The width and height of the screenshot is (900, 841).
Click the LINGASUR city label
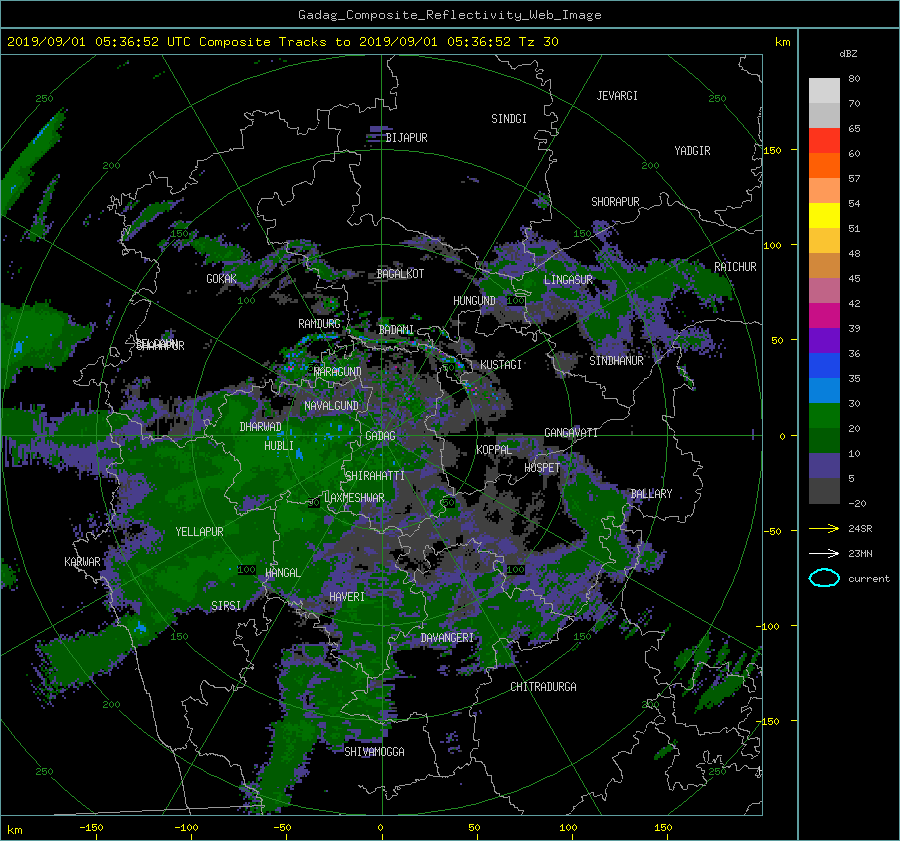click(568, 280)
